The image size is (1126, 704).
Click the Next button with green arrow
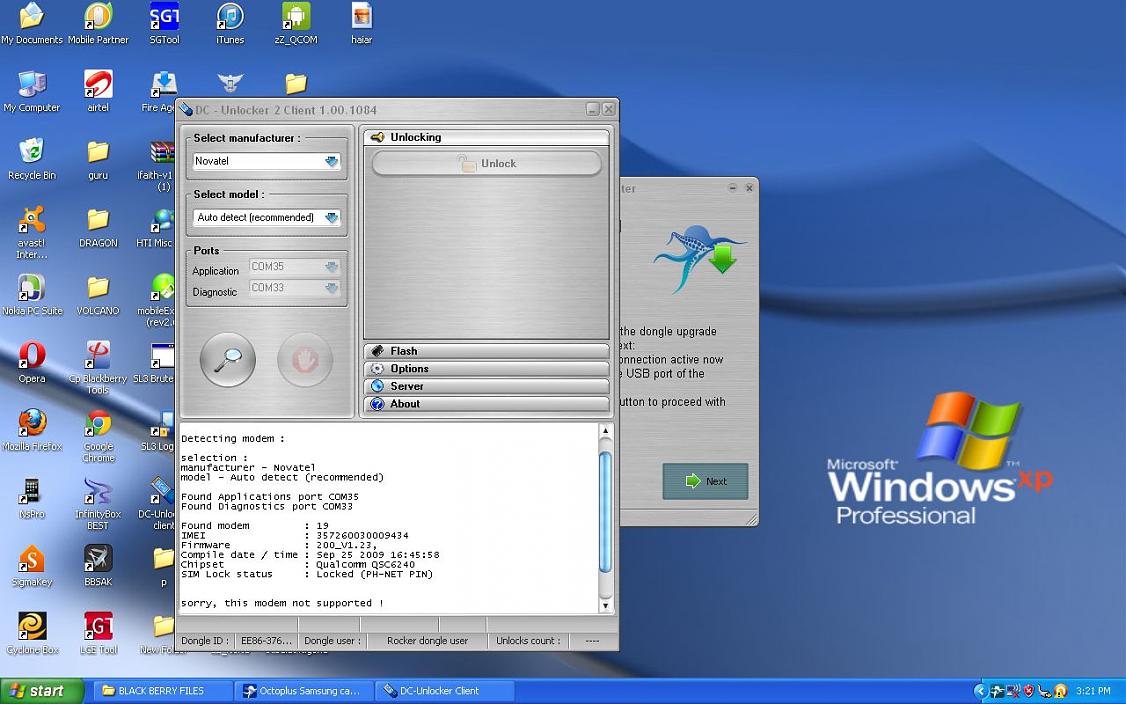[705, 481]
